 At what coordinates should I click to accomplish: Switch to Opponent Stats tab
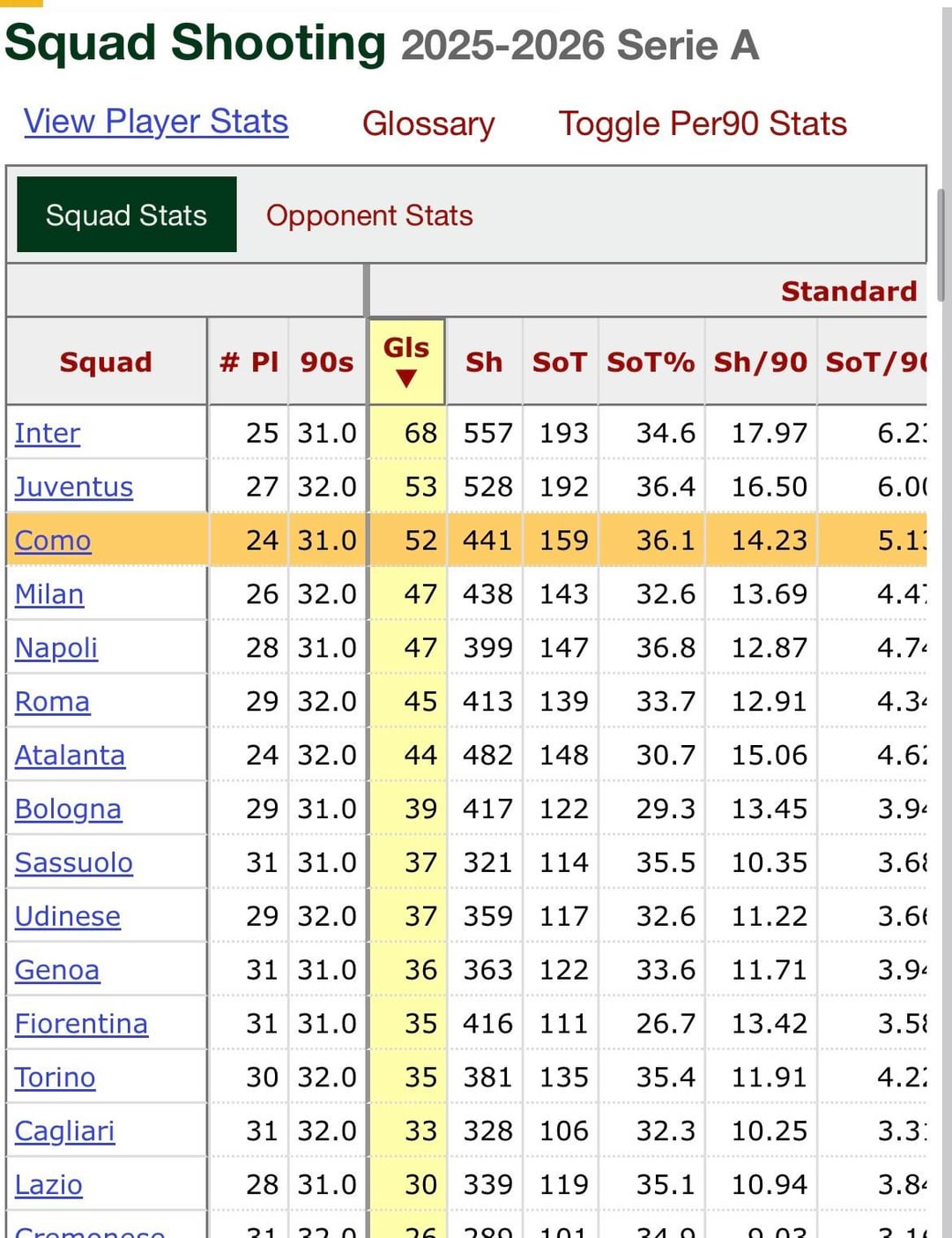click(369, 216)
